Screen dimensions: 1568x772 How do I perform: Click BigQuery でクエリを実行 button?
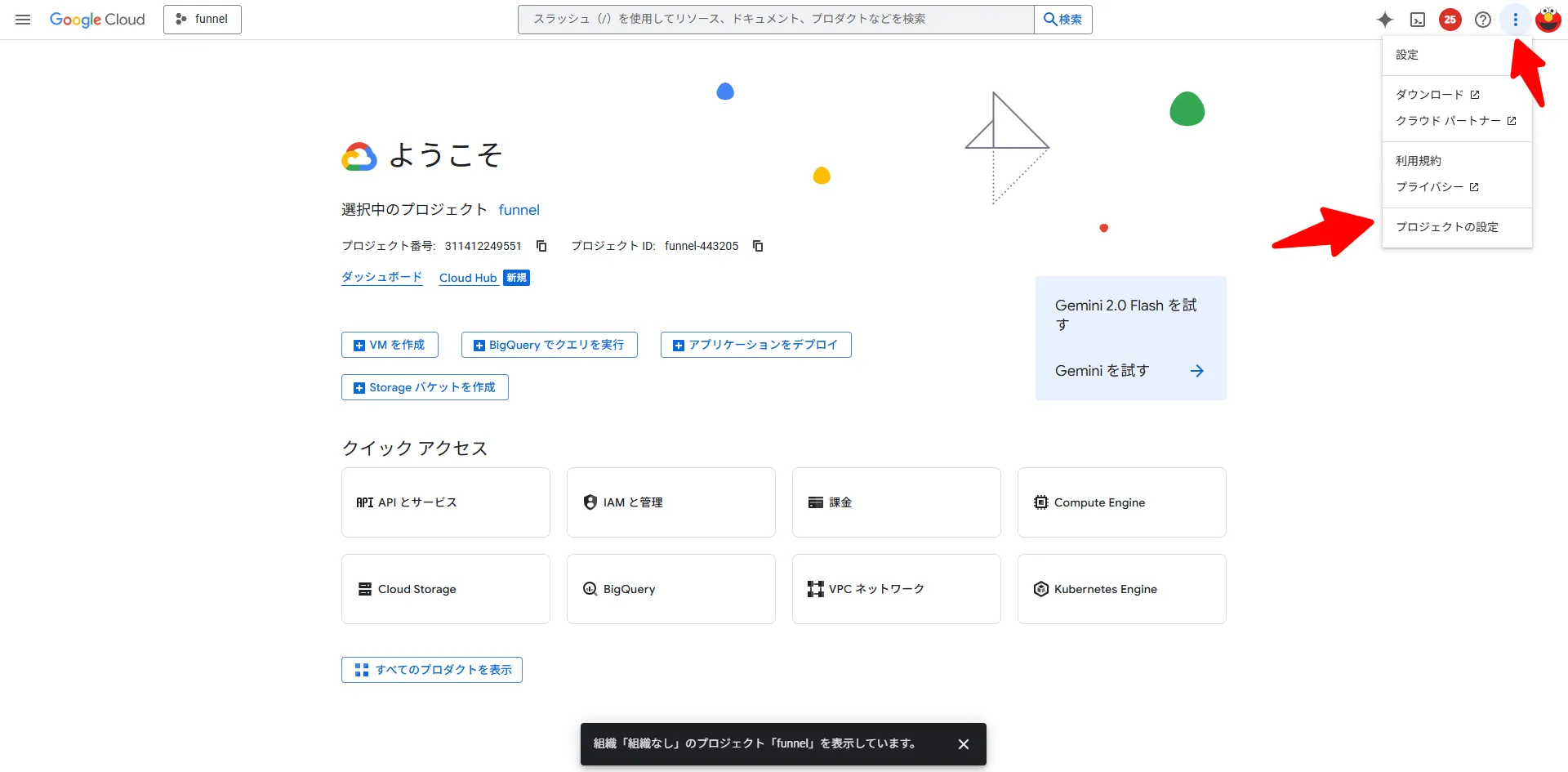(550, 345)
